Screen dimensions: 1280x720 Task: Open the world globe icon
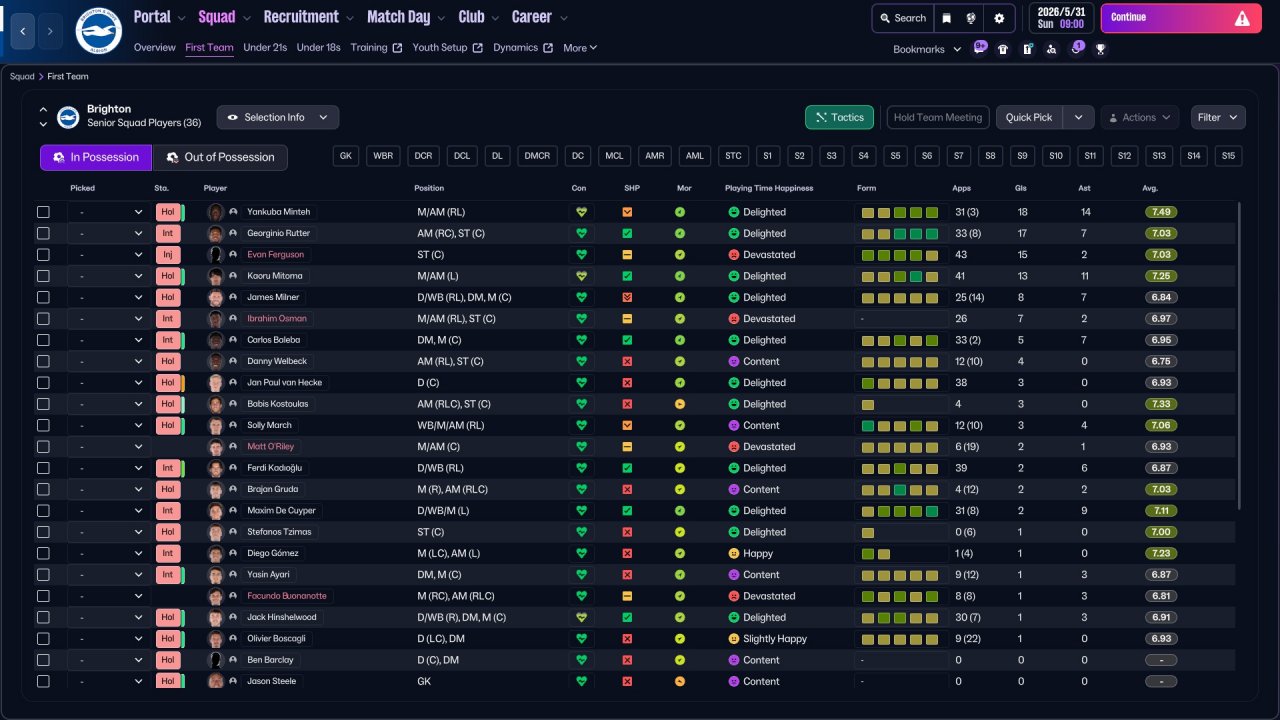971,18
